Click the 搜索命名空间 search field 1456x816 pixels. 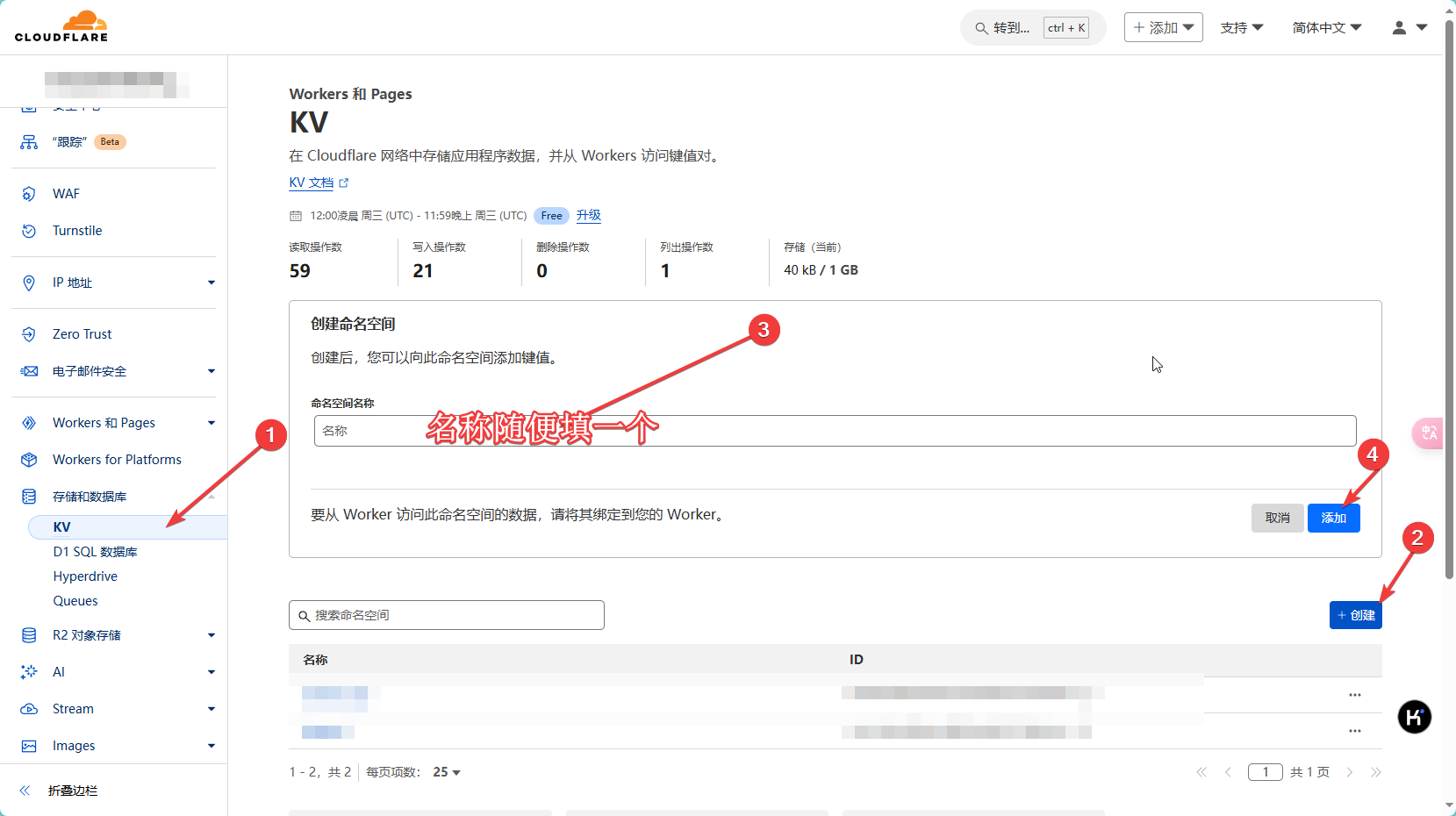point(447,615)
